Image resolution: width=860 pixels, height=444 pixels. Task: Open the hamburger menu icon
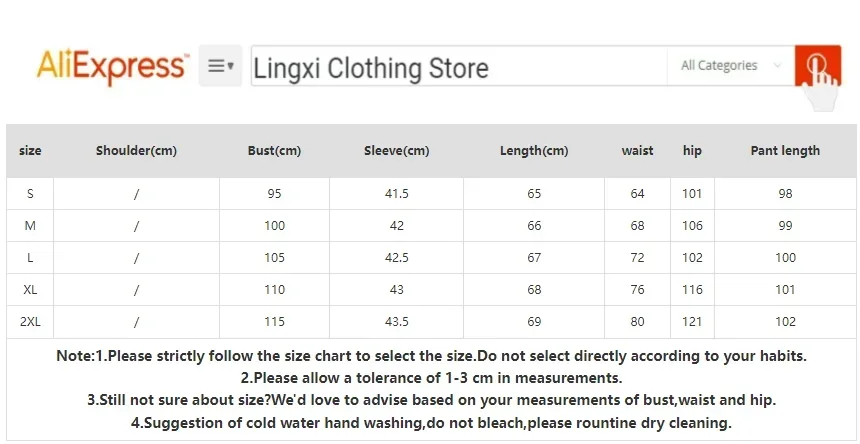pos(220,66)
